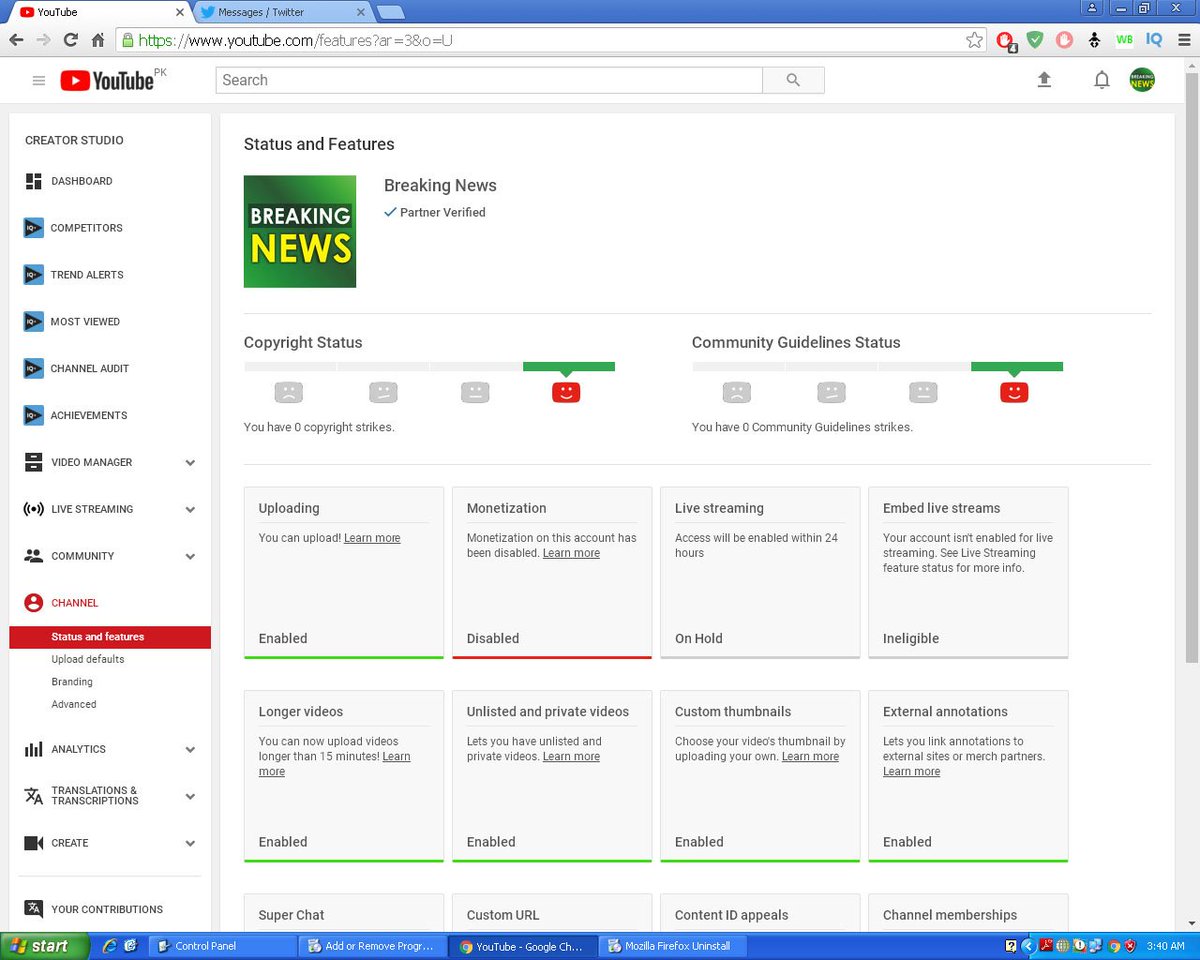Open the green Adguard shield extension

[1035, 40]
